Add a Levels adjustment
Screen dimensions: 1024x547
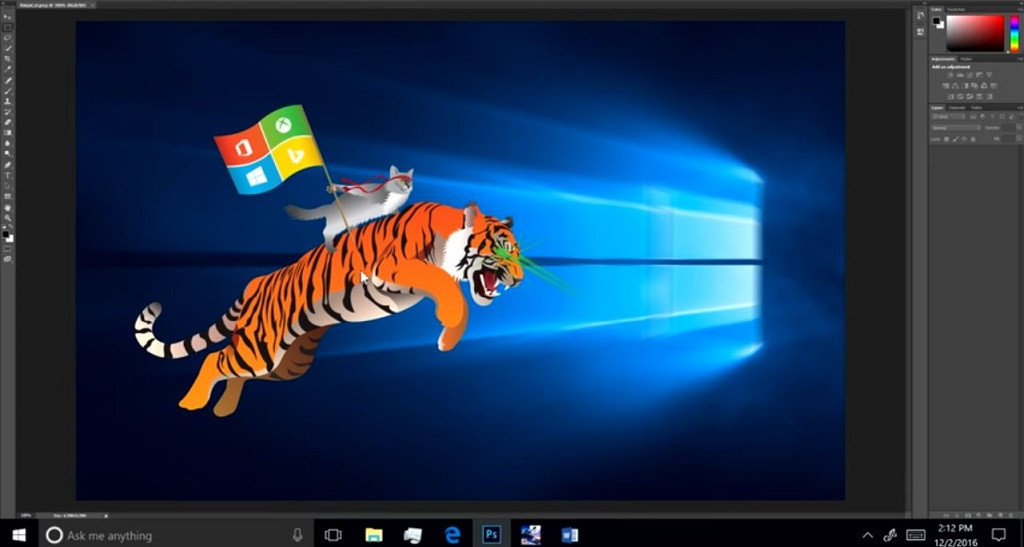960,75
